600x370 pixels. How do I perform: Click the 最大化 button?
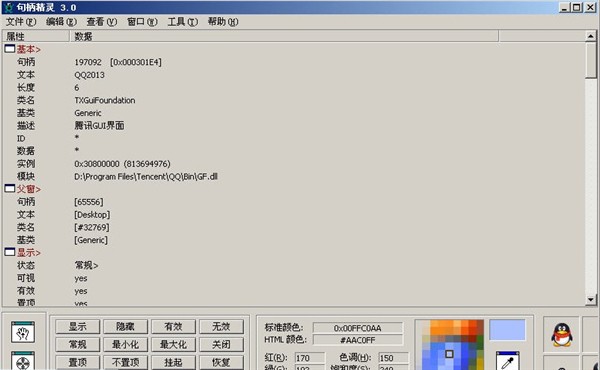click(173, 344)
